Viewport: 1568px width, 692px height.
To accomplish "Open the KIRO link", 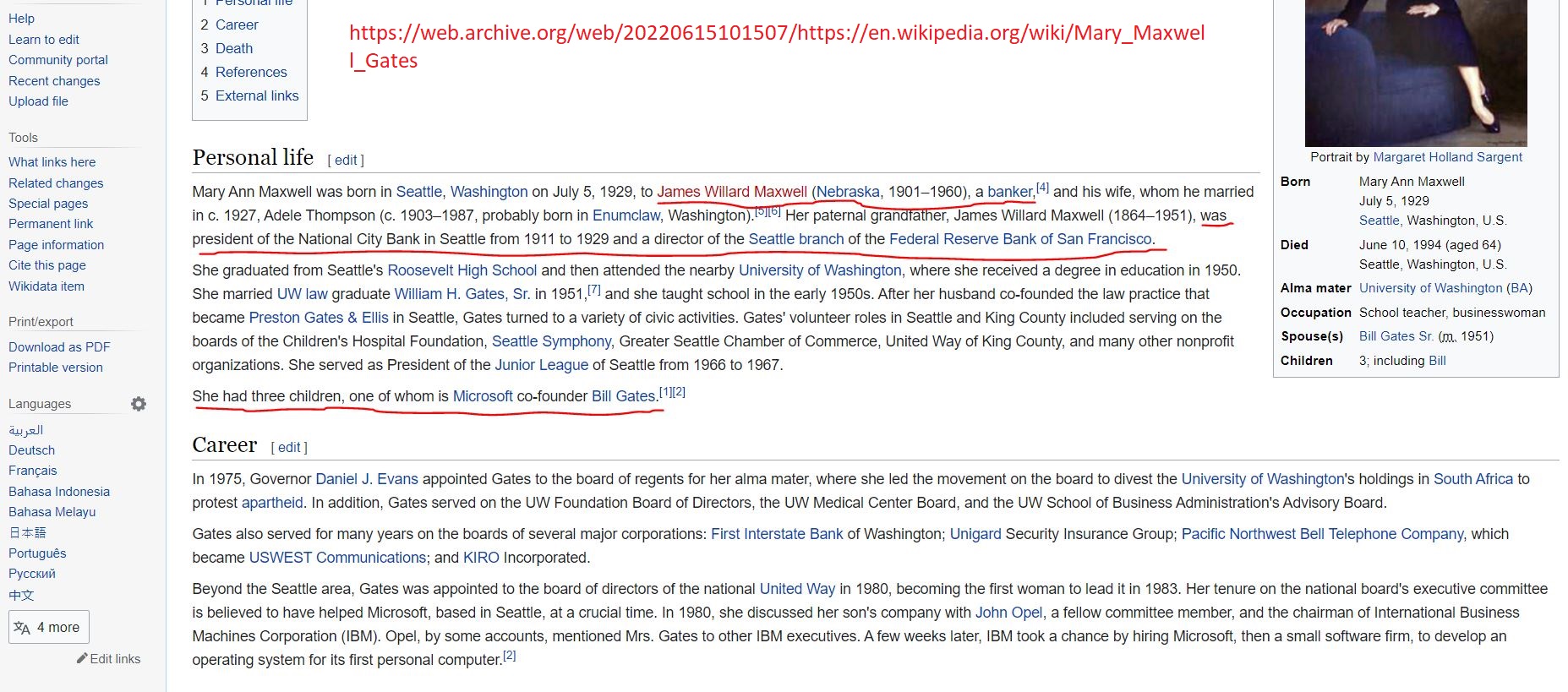I will point(481,558).
